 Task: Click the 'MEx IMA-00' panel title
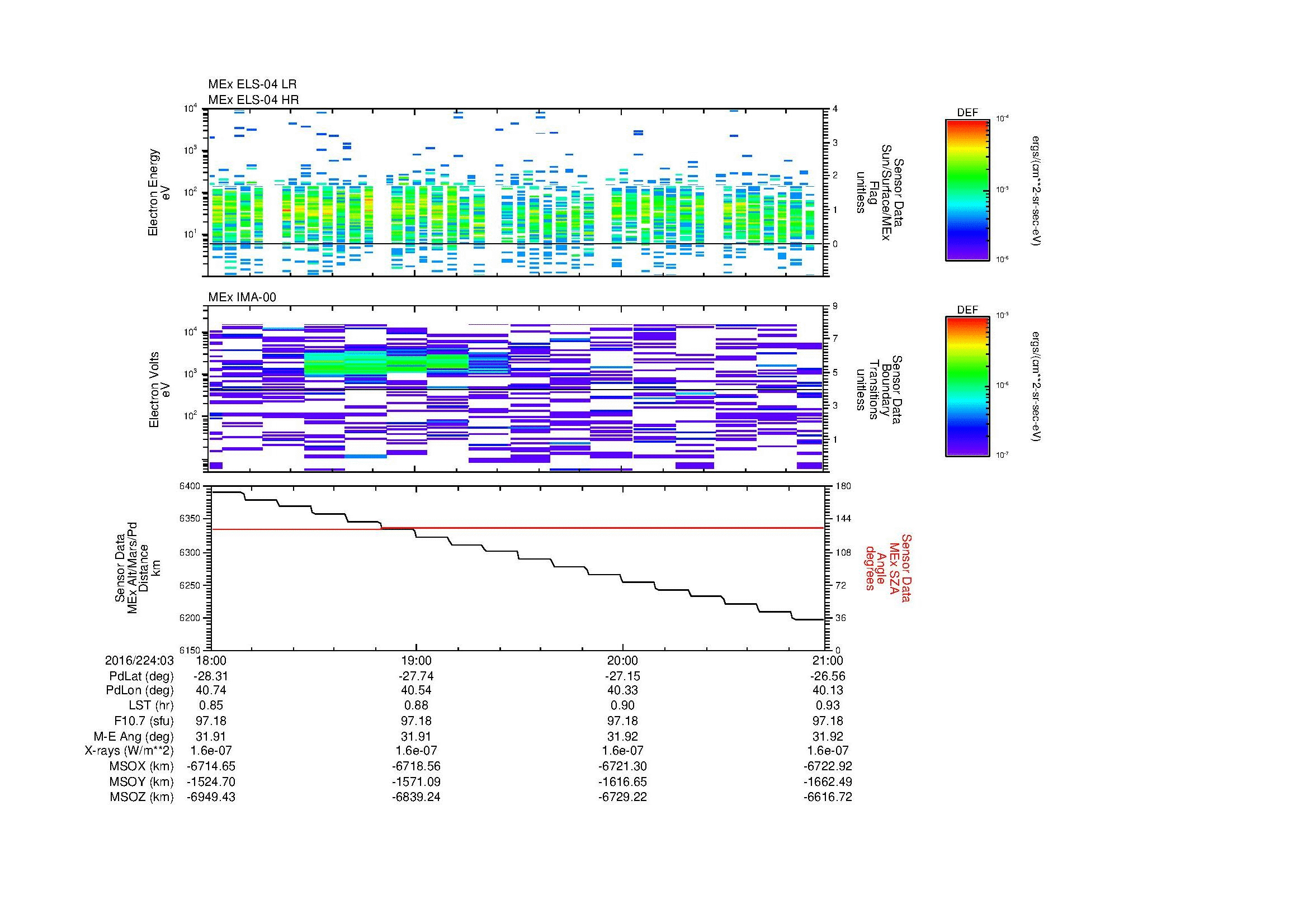[242, 297]
